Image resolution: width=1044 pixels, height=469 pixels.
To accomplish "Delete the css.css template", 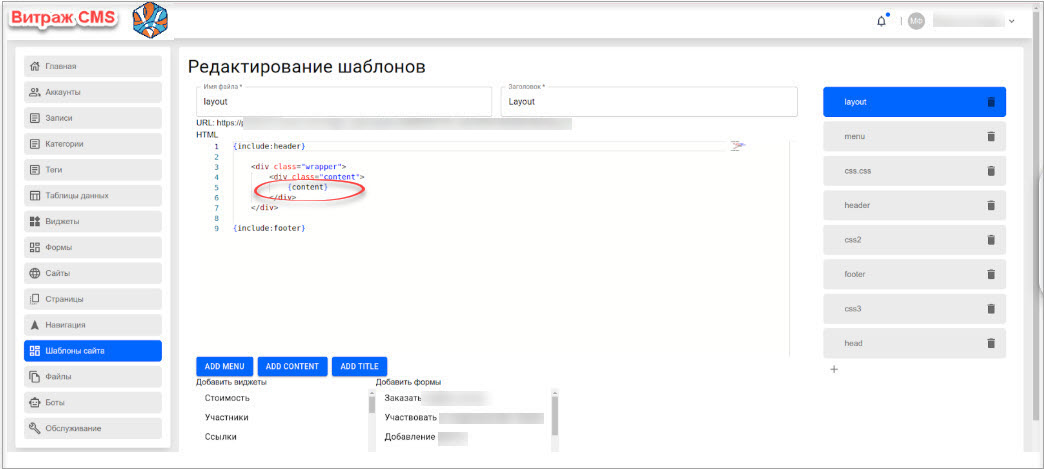I will pyautogui.click(x=991, y=171).
